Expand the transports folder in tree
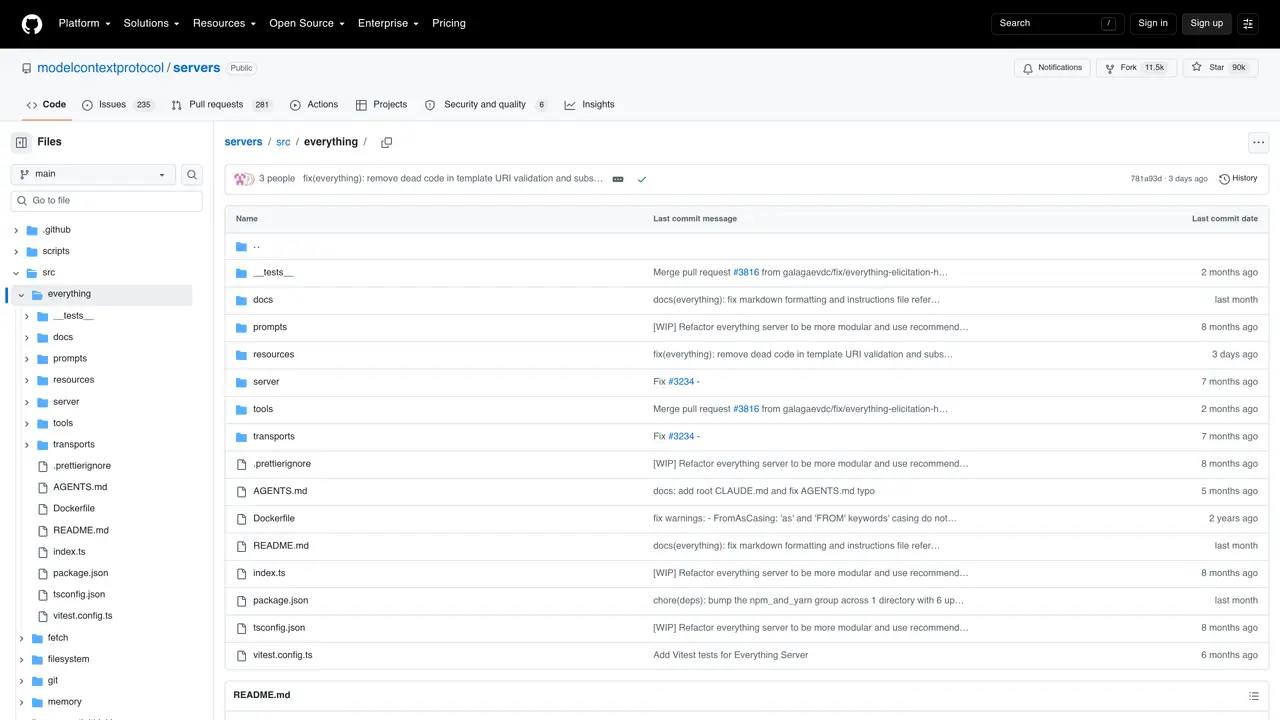 (27, 445)
